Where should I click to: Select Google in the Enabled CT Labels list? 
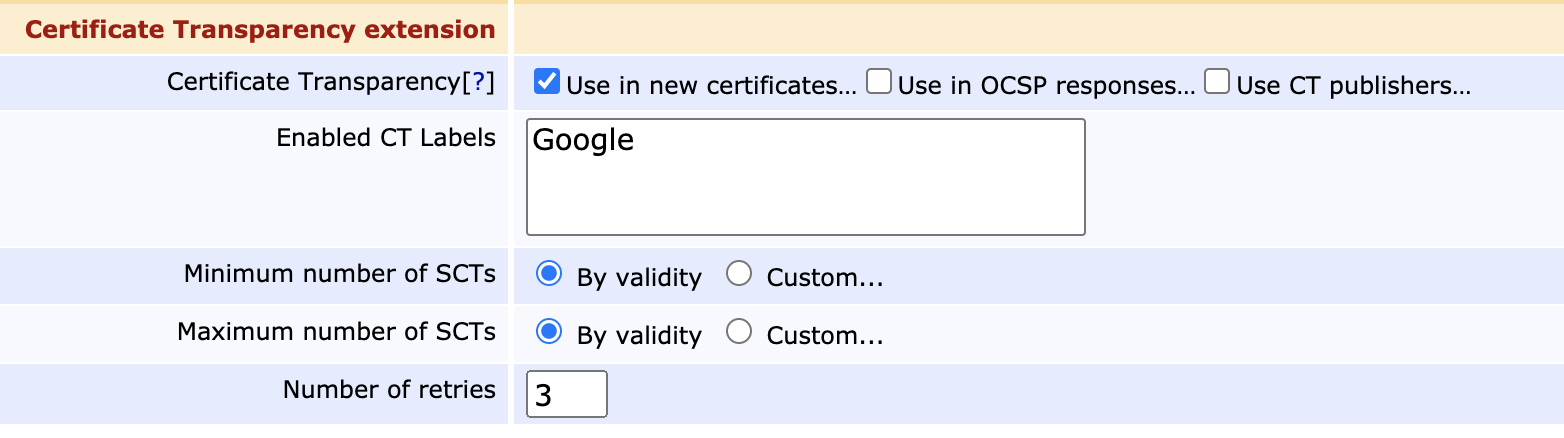point(584,140)
